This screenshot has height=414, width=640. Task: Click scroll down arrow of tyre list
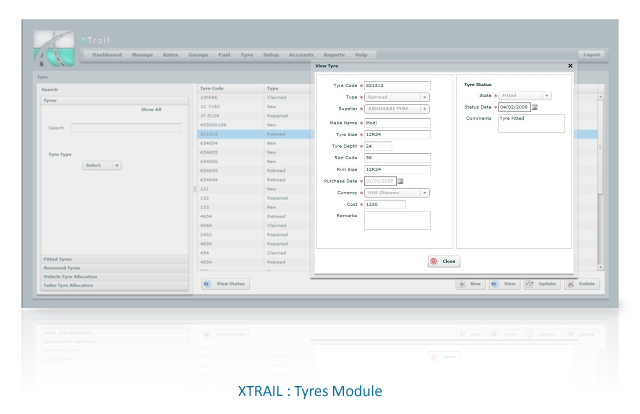[x=600, y=267]
